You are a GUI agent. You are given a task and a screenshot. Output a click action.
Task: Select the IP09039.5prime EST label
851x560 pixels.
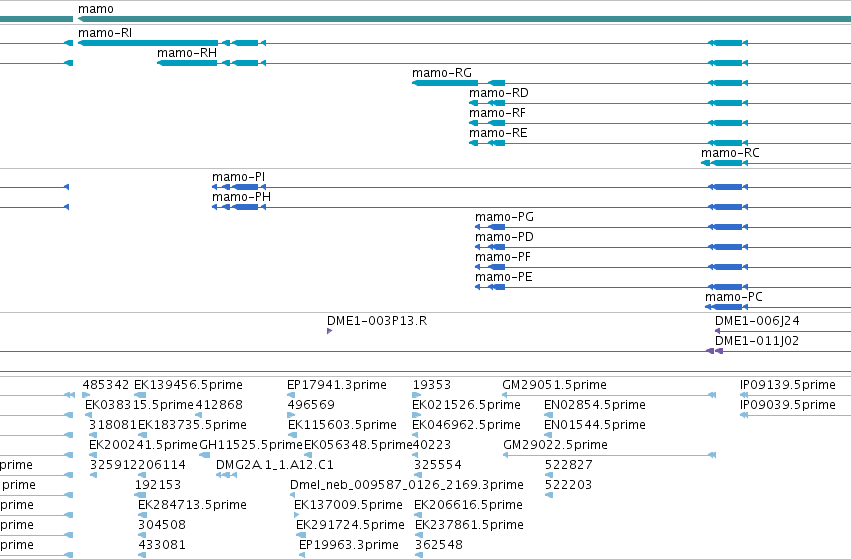click(x=788, y=405)
